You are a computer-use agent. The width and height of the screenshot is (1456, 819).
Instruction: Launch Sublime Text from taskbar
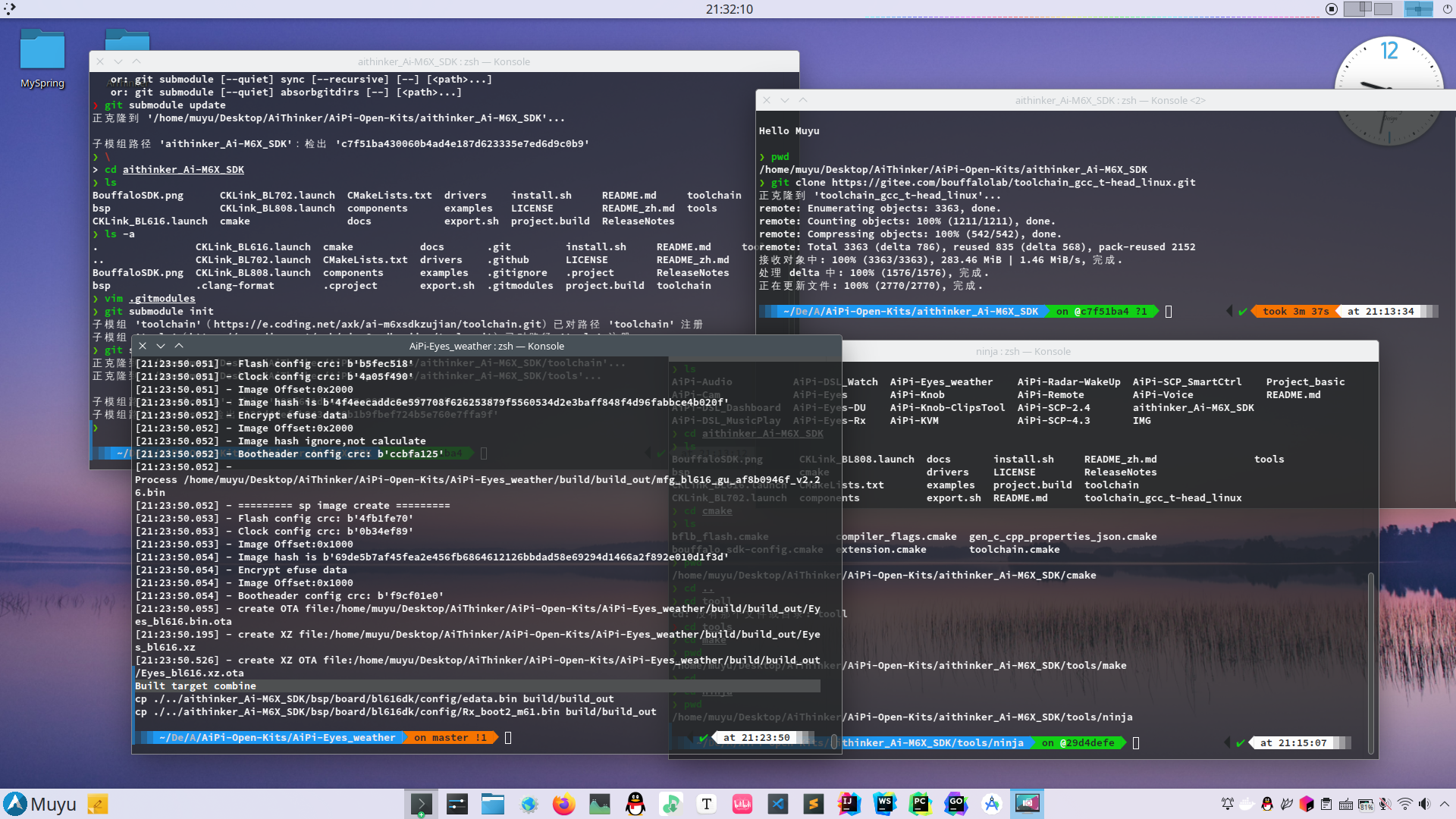pos(814,804)
